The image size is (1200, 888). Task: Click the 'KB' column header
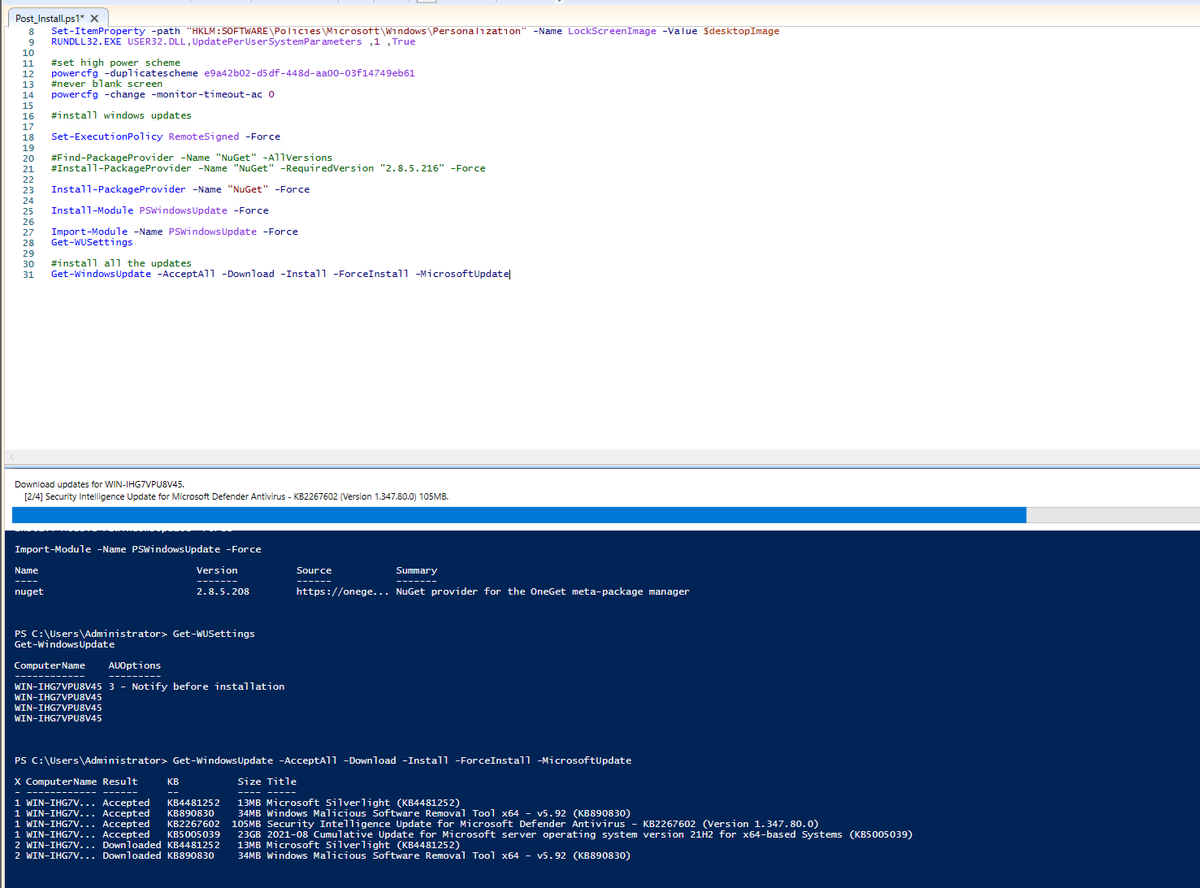click(172, 781)
